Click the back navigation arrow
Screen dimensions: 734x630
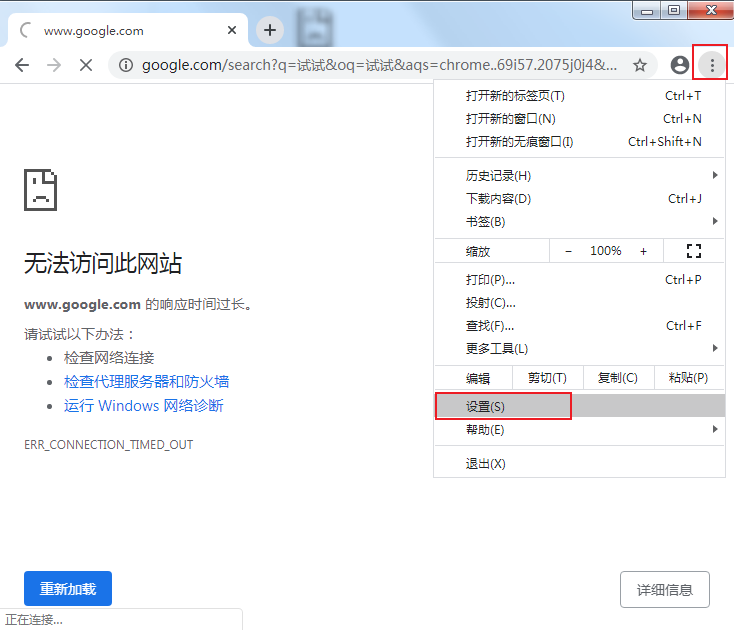click(22, 65)
